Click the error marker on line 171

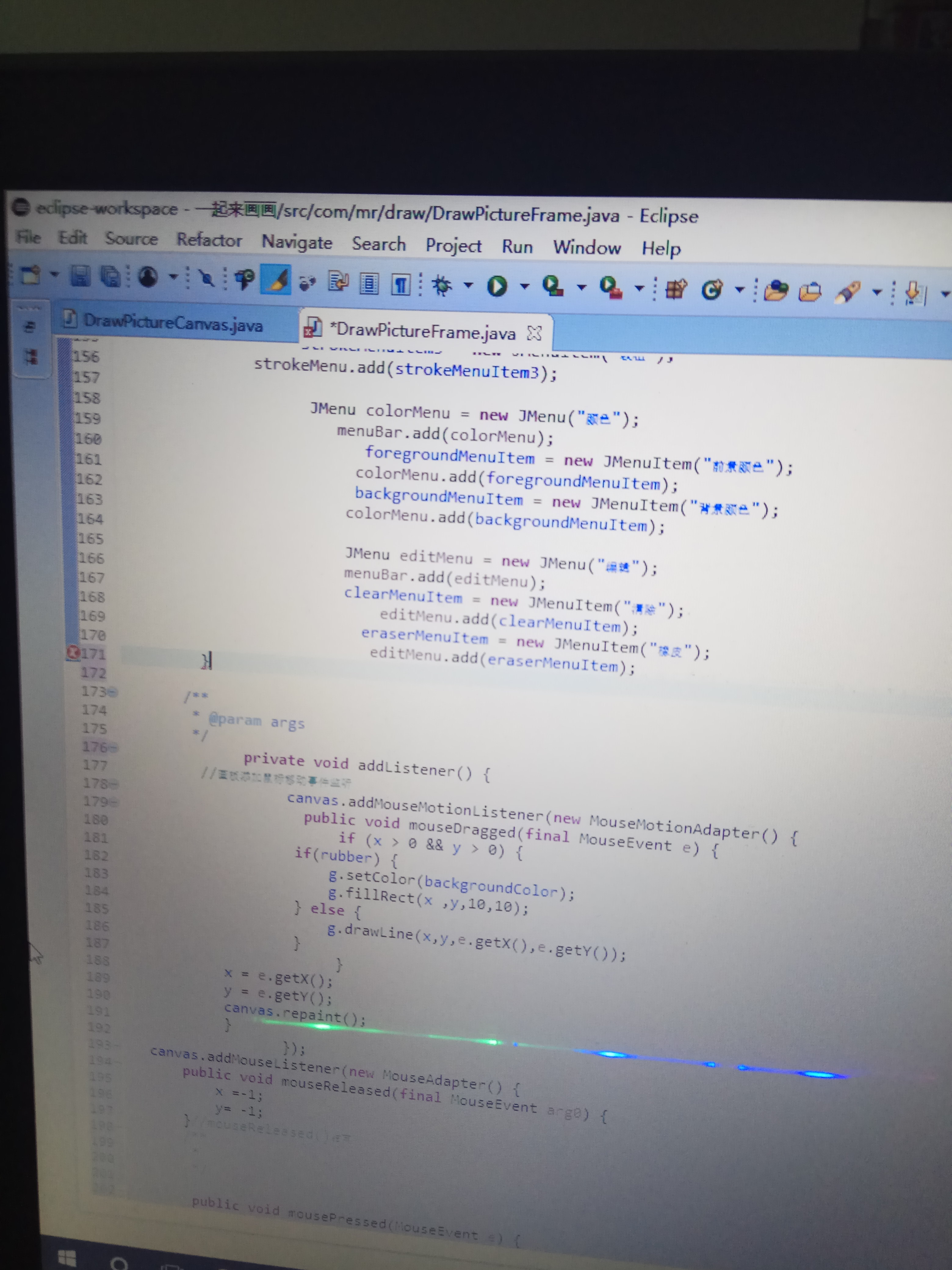tap(73, 653)
